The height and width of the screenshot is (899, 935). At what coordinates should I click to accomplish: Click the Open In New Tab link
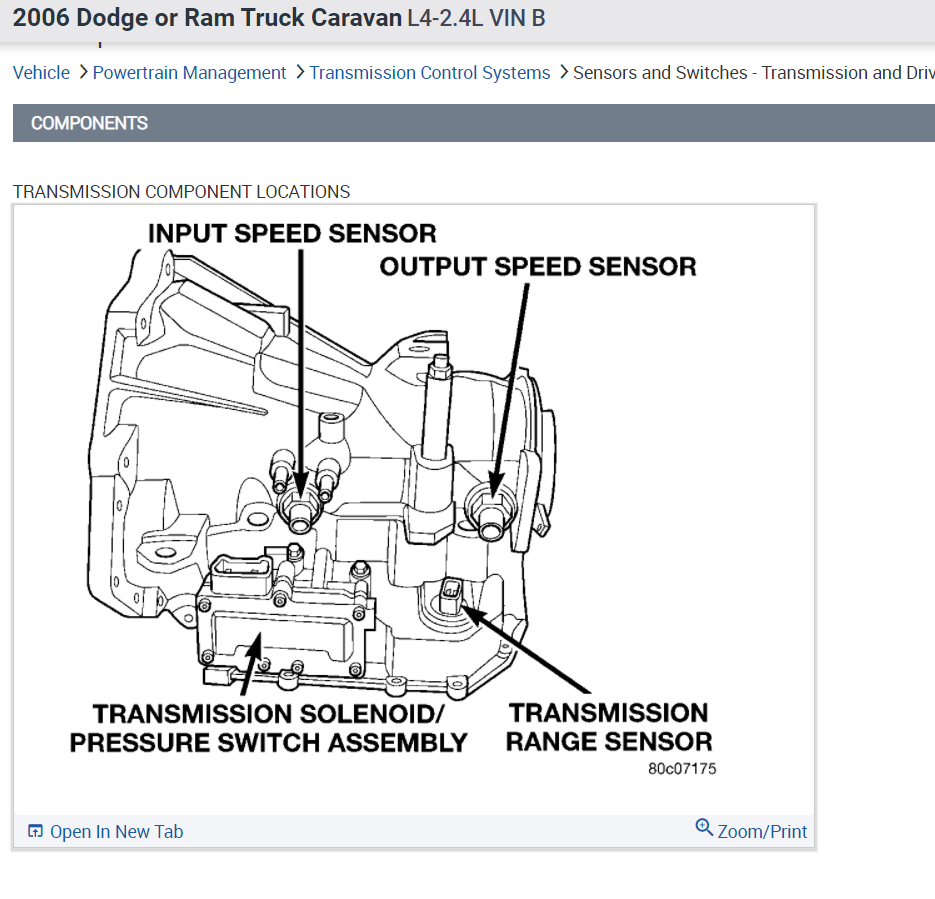pos(116,832)
